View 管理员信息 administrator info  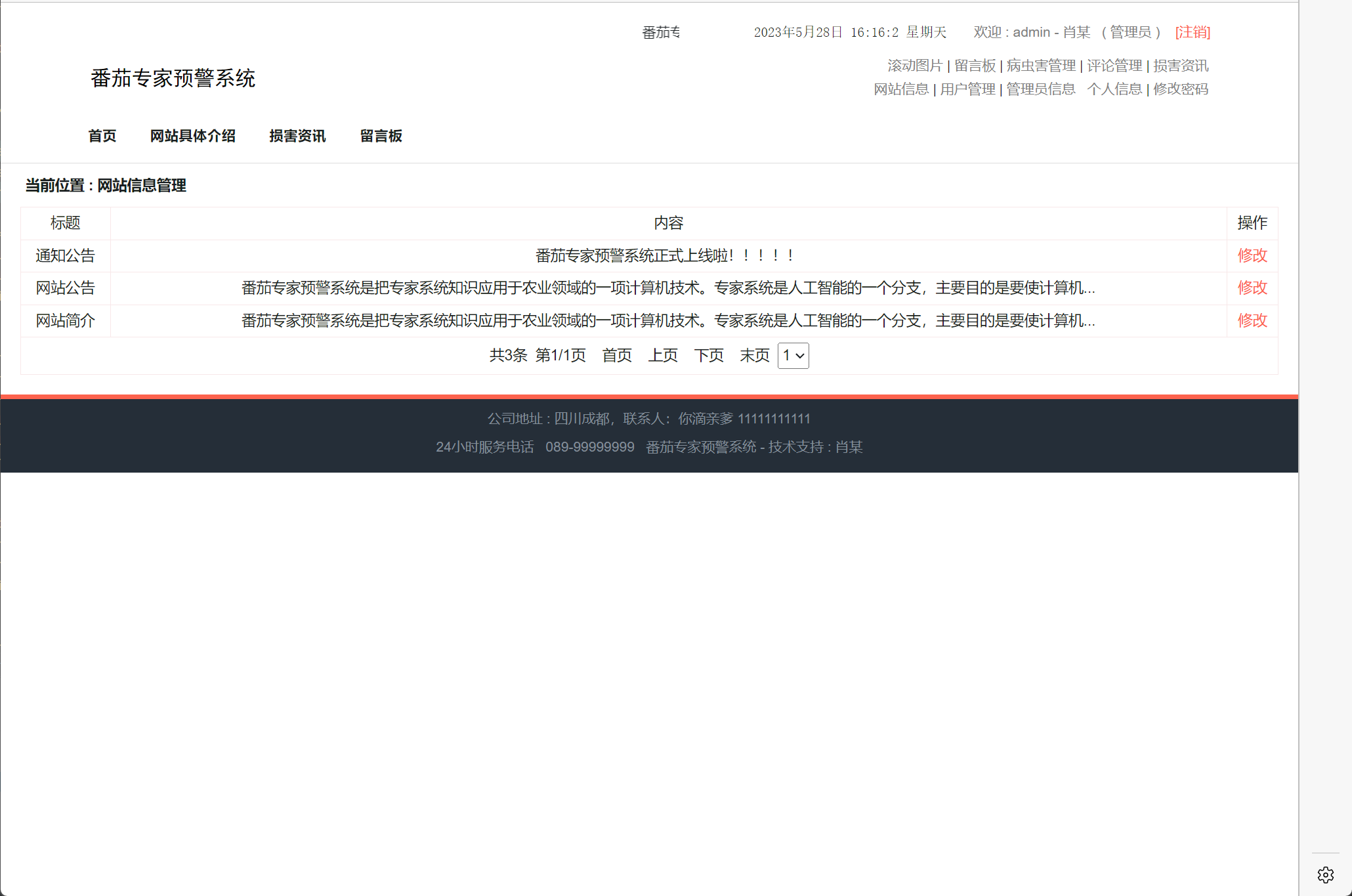1040,89
